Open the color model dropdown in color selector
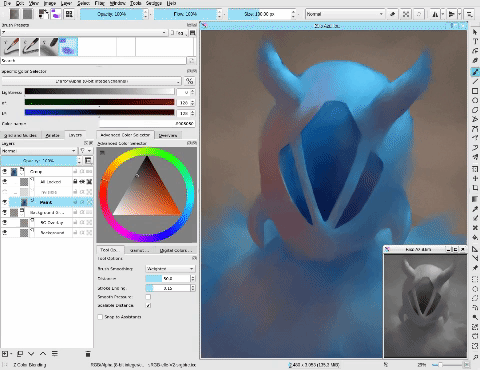This screenshot has height=370, width=480. pyautogui.click(x=92, y=81)
